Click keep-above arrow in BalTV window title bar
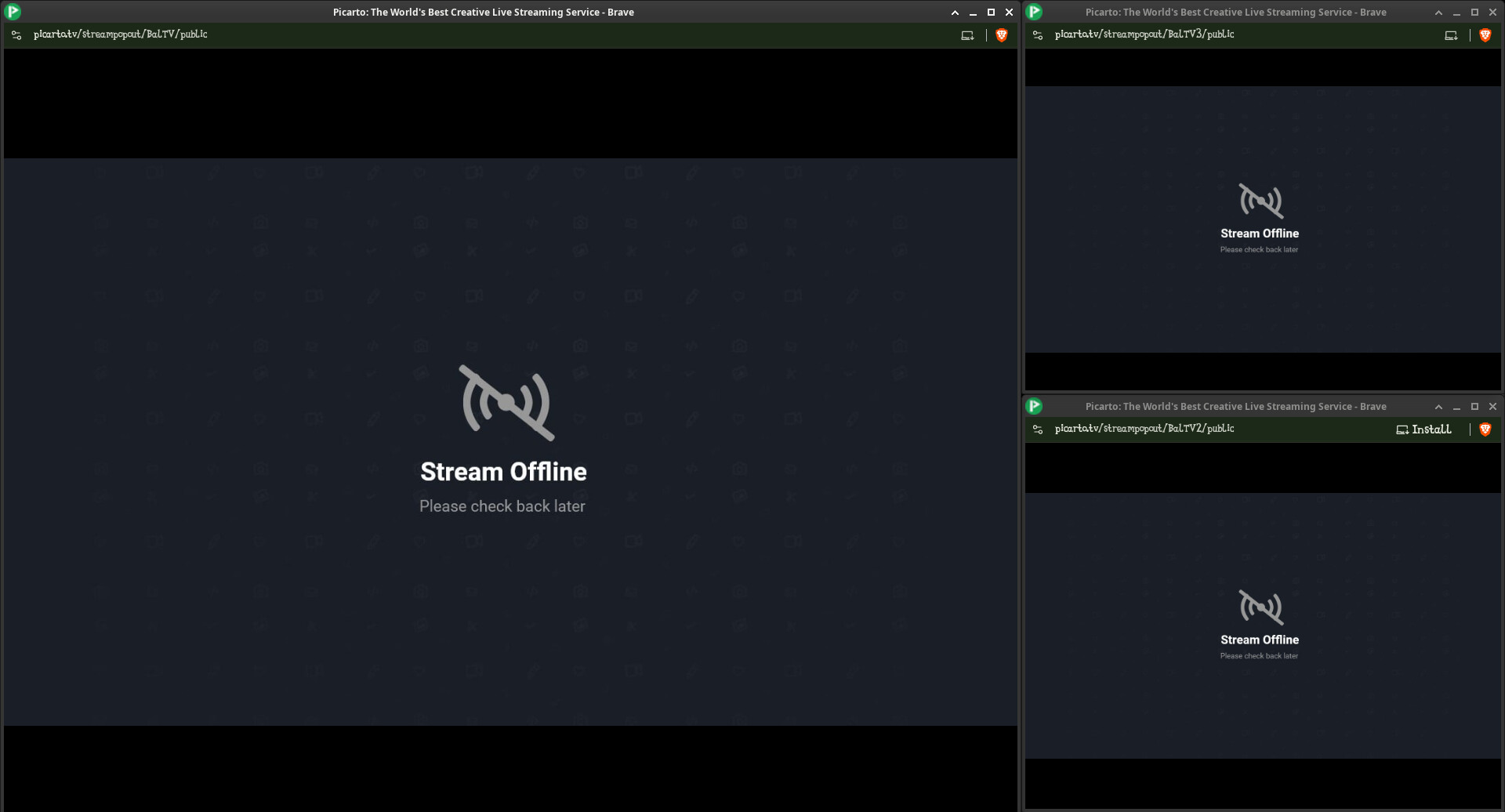Image resolution: width=1505 pixels, height=812 pixels. [x=955, y=13]
